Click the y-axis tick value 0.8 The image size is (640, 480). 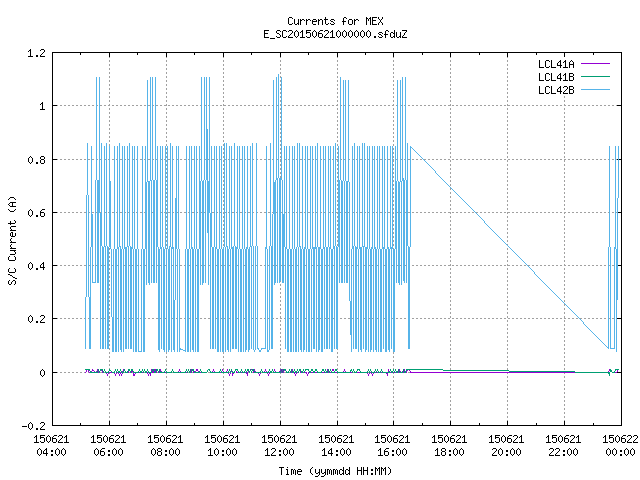[x=36, y=160]
